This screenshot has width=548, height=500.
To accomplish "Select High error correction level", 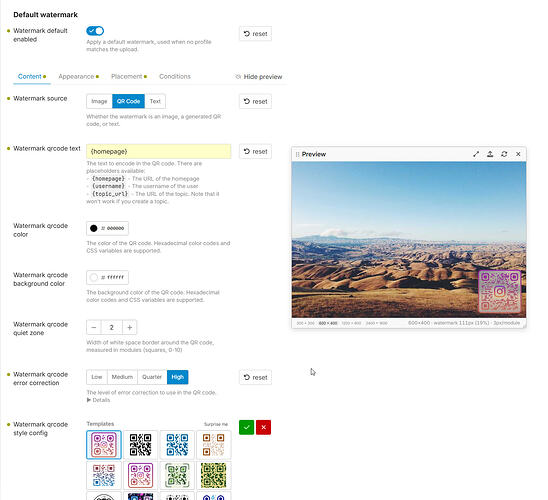I will [178, 377].
